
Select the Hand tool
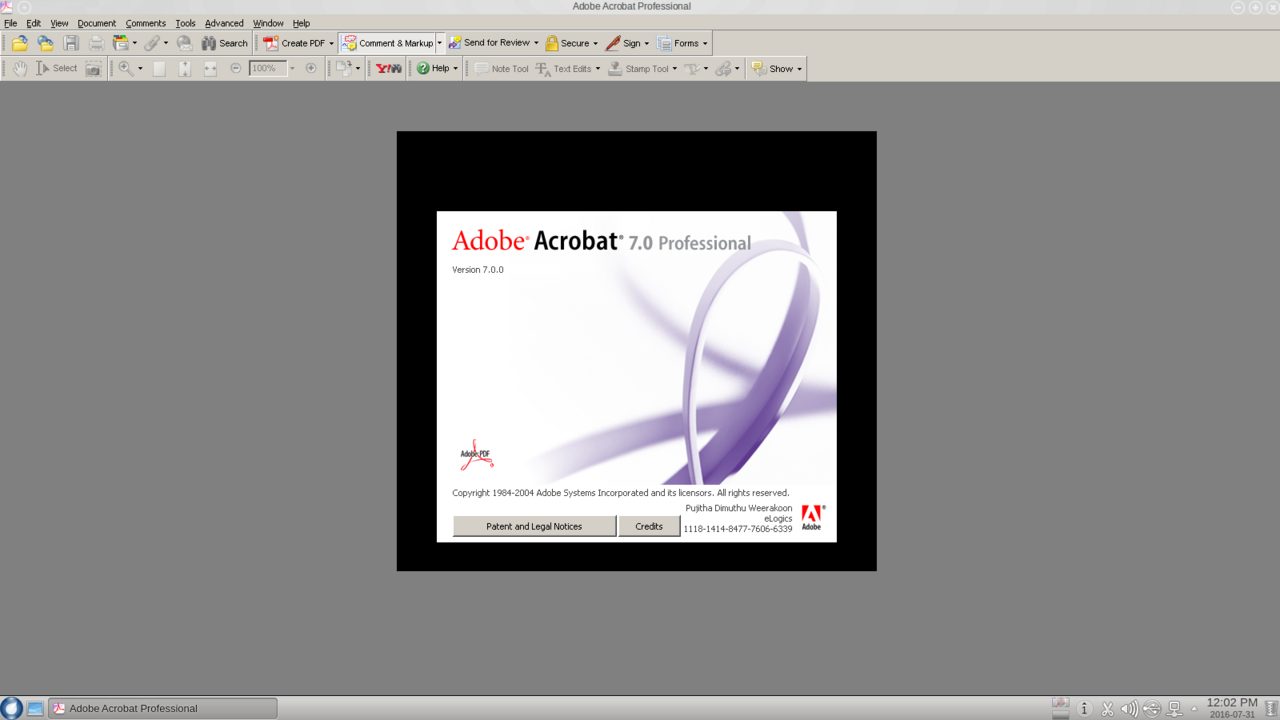(x=19, y=68)
